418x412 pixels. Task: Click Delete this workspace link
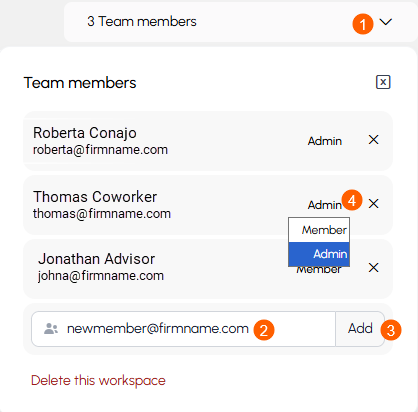pos(98,380)
